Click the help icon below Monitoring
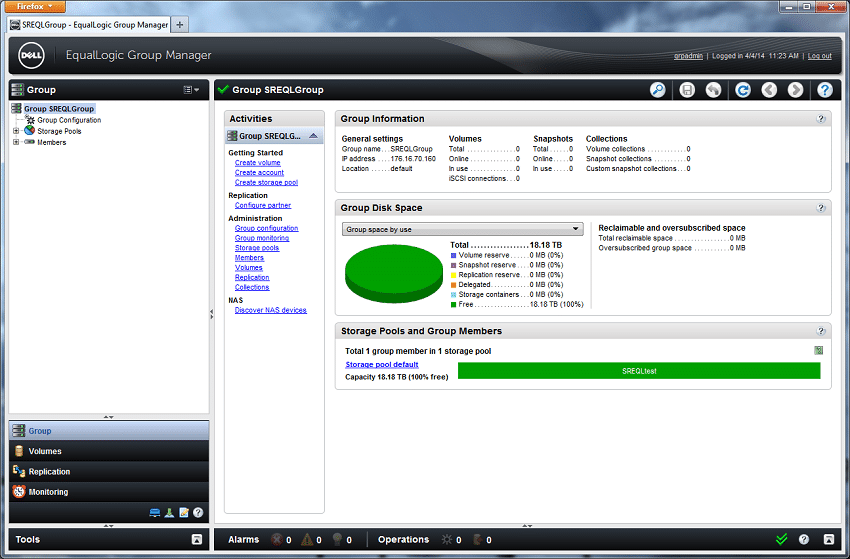The height and width of the screenshot is (559, 850). (198, 512)
